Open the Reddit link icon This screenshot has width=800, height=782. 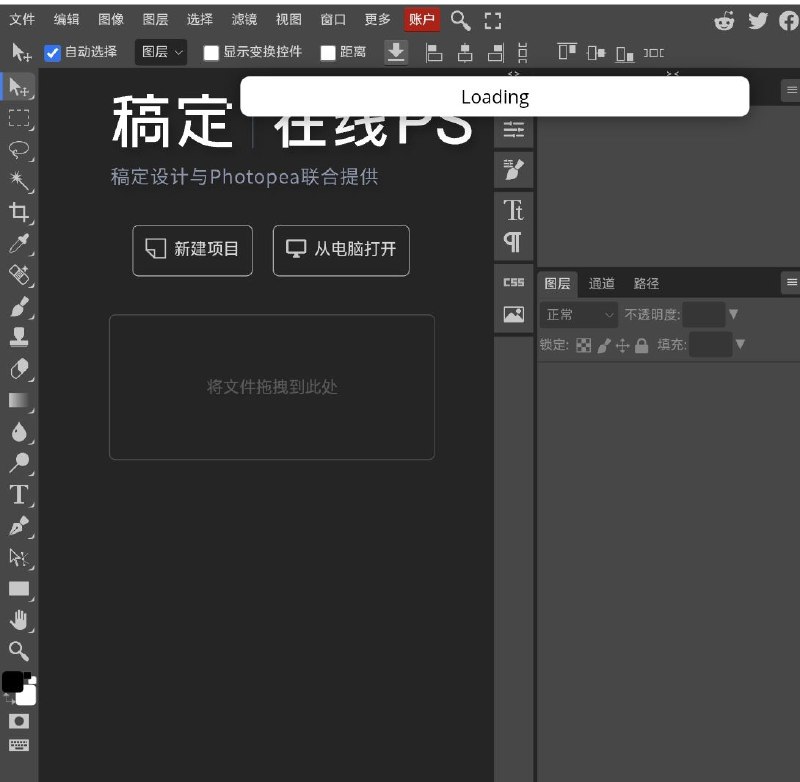pyautogui.click(x=724, y=21)
